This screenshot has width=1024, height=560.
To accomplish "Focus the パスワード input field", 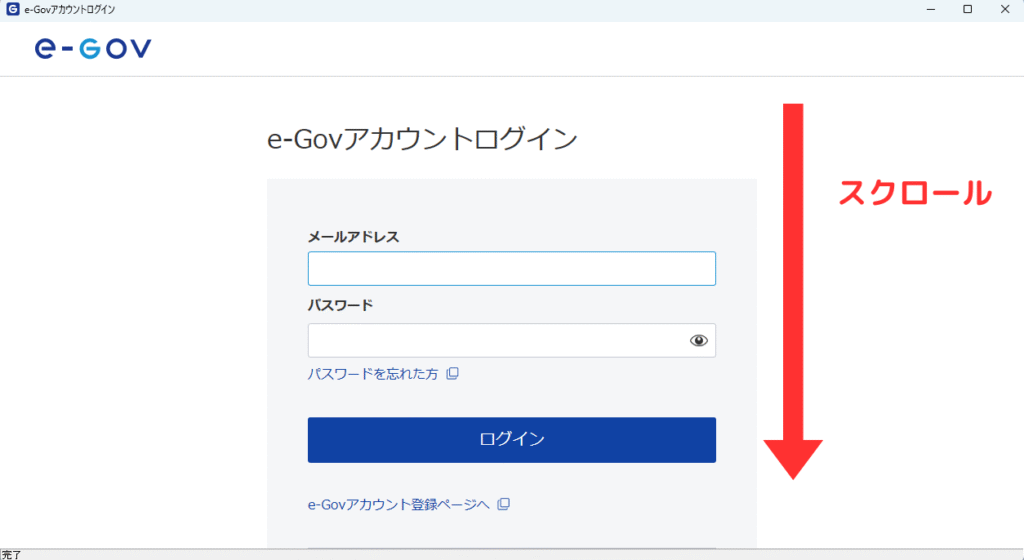I will (511, 340).
